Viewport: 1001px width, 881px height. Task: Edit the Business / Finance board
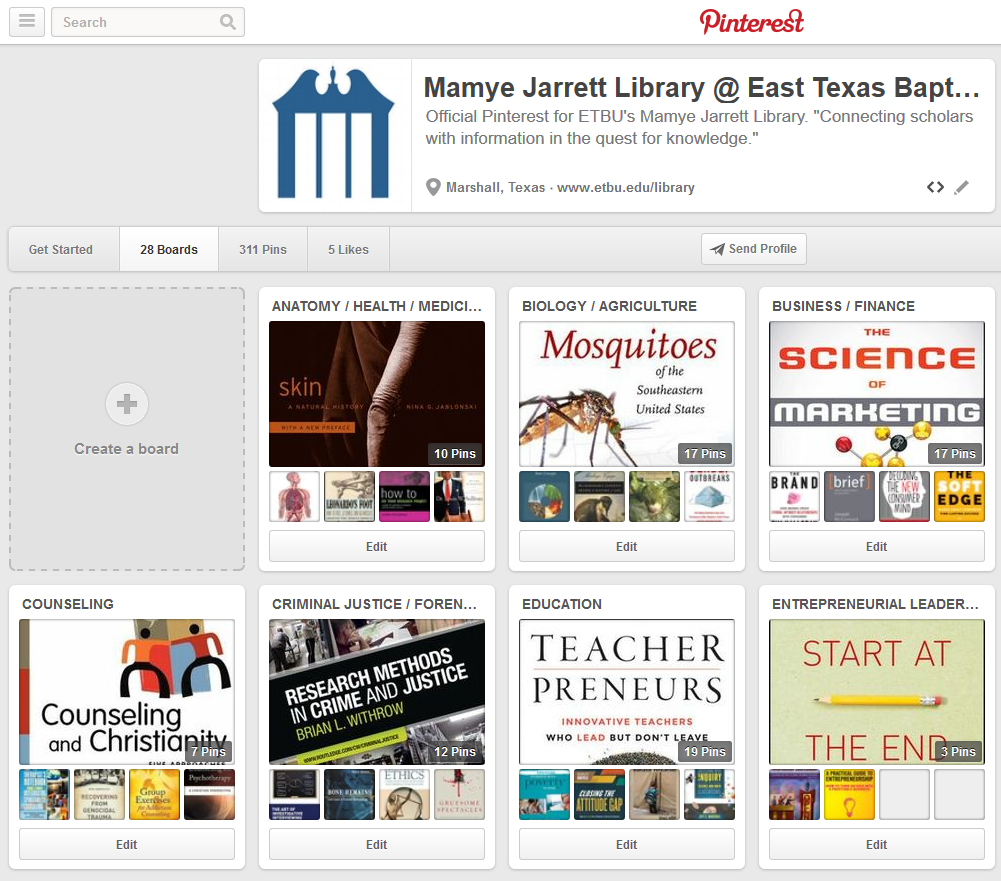point(877,546)
